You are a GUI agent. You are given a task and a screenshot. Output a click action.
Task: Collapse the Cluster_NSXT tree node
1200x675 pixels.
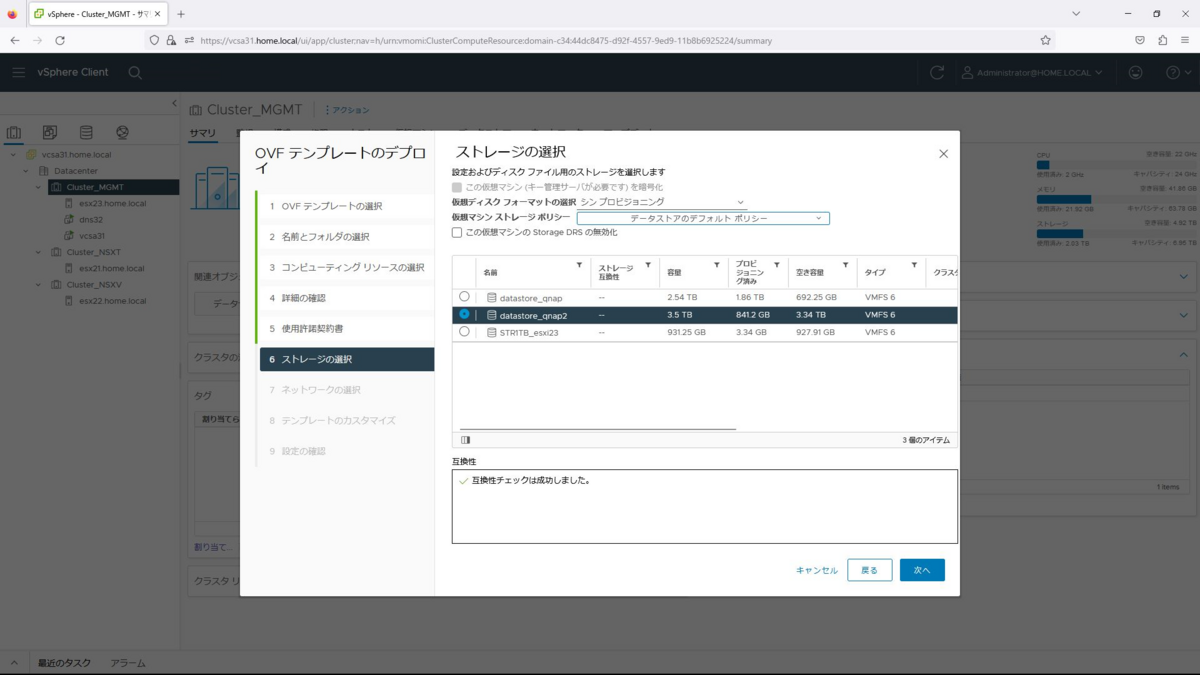pos(39,252)
